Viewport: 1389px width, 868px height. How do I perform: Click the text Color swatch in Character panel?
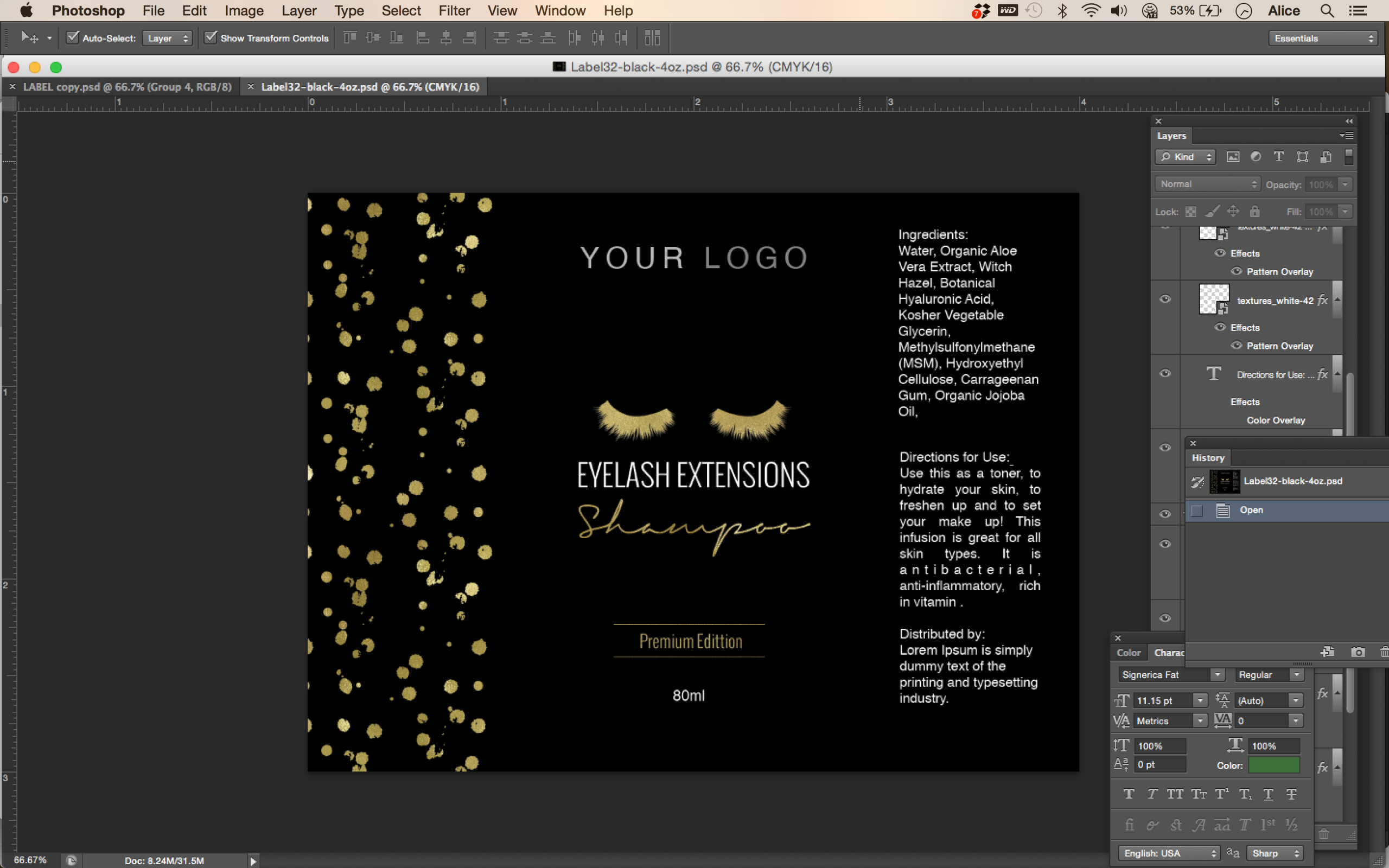1273,765
